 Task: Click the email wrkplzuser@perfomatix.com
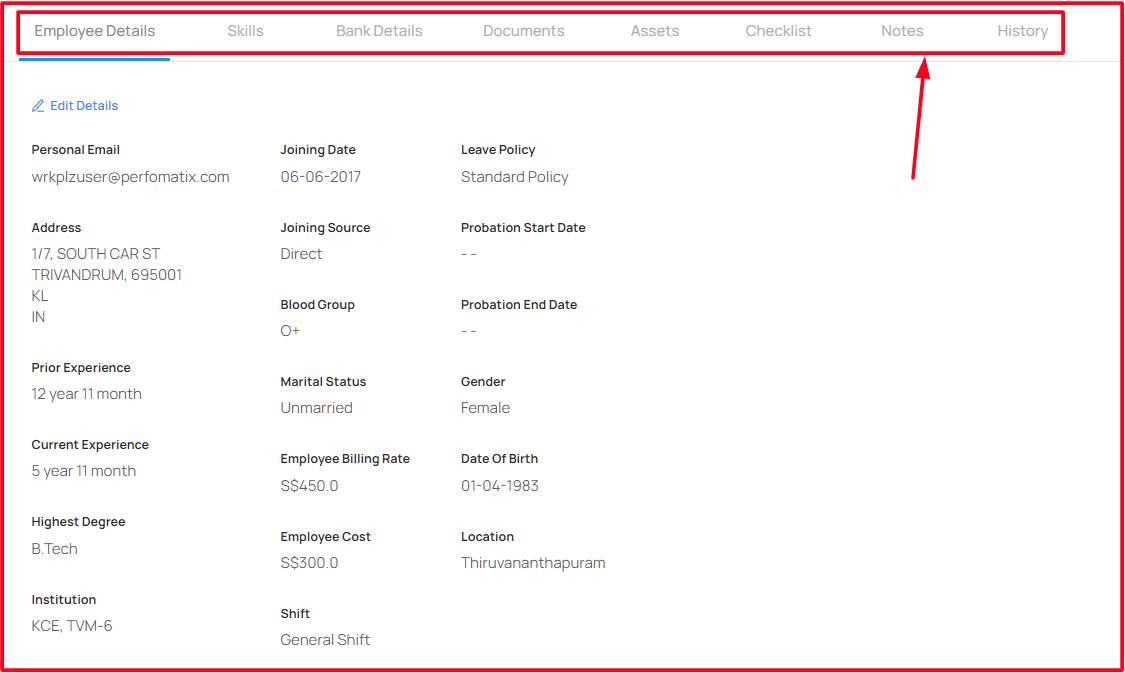pyautogui.click(x=131, y=177)
